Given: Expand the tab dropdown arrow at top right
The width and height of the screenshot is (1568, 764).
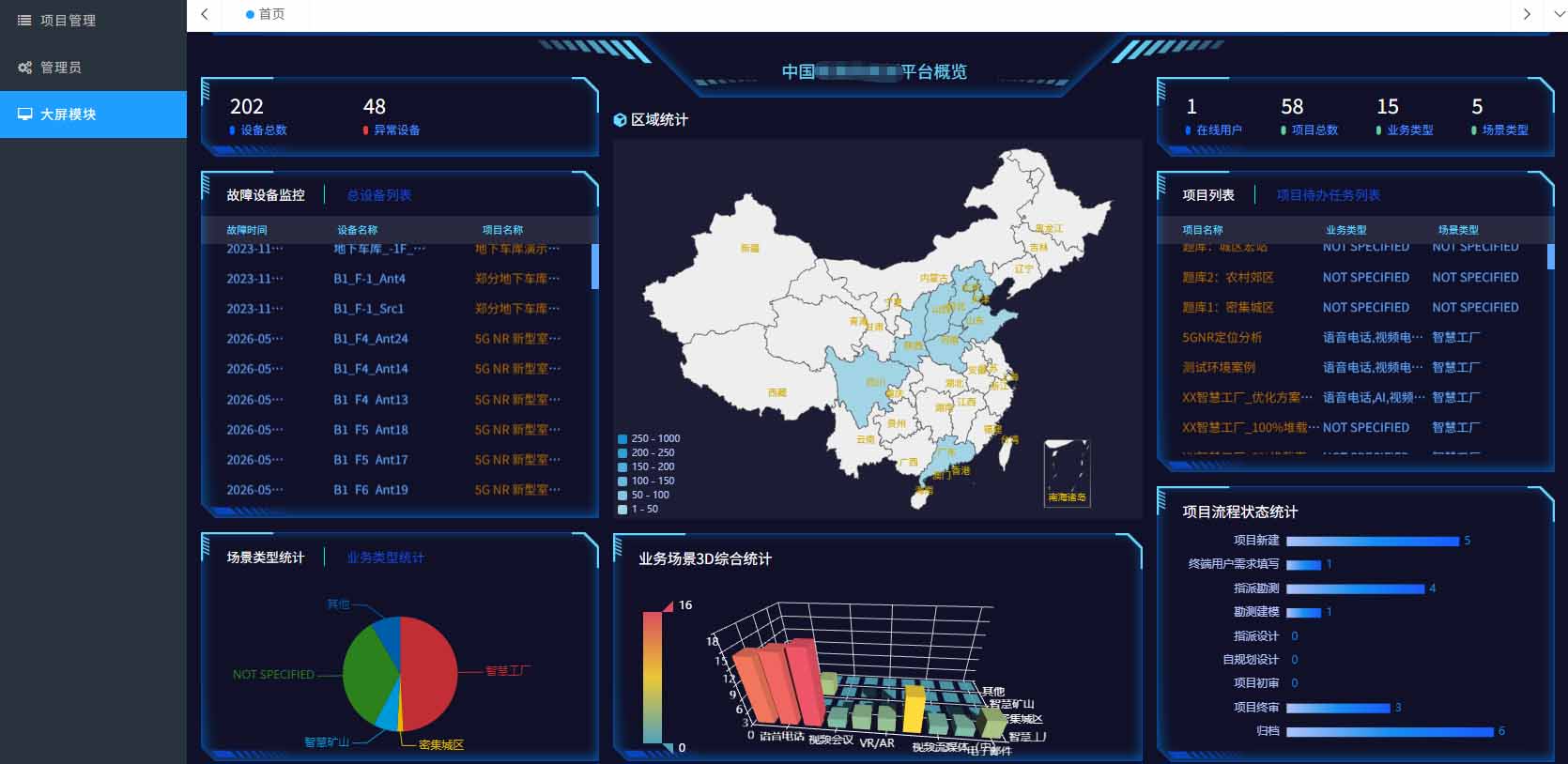Looking at the screenshot, I should (x=1558, y=14).
